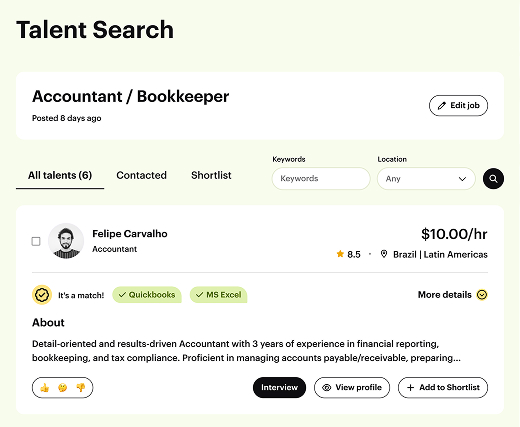
Task: Open the Shortlist tab
Action: tap(211, 175)
